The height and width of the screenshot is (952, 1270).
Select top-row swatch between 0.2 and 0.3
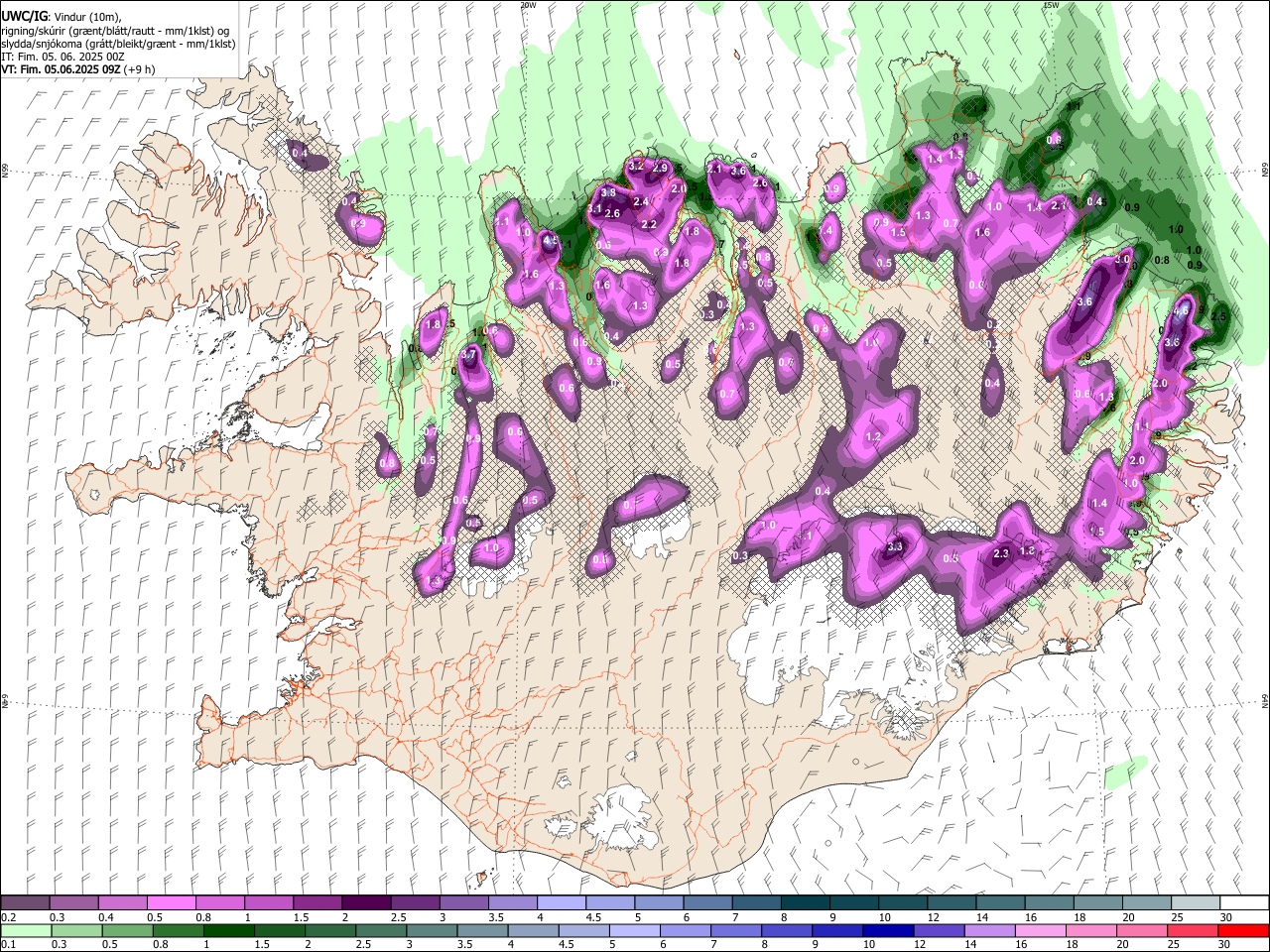point(25,902)
